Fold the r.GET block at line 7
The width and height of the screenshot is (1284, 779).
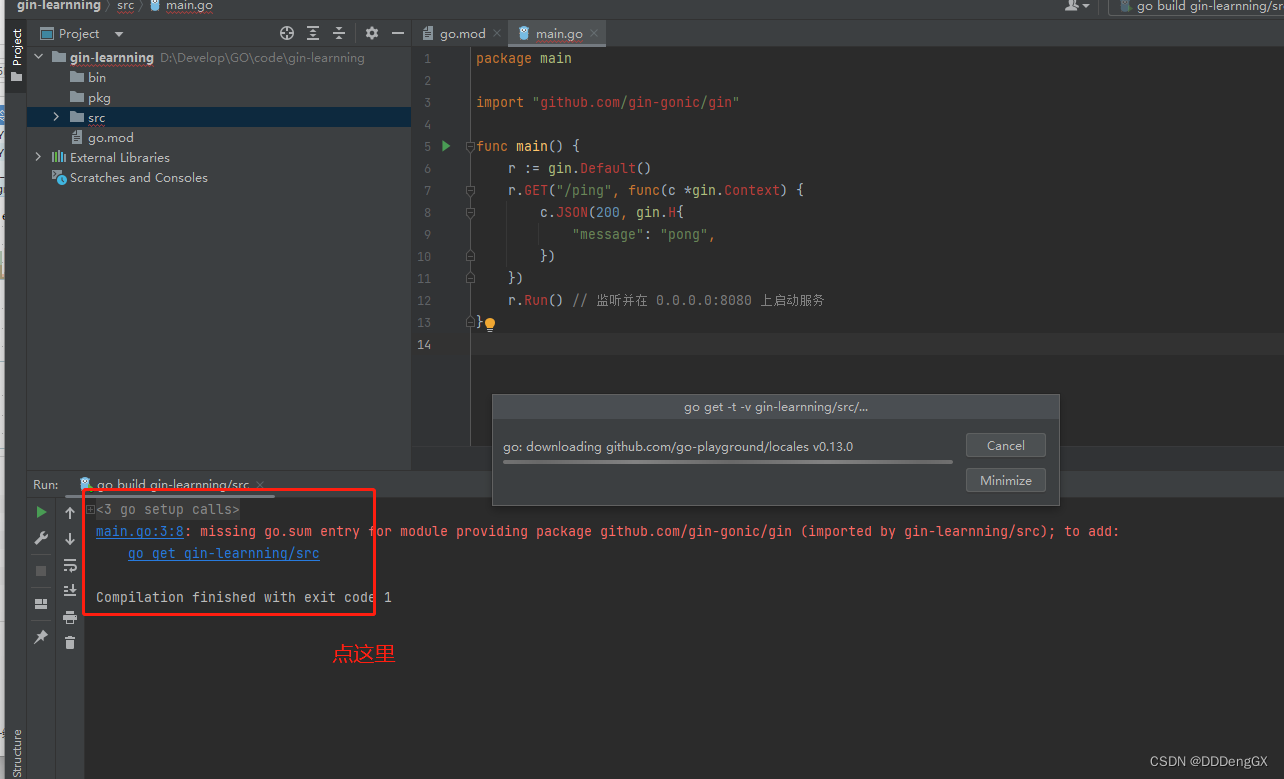[470, 190]
